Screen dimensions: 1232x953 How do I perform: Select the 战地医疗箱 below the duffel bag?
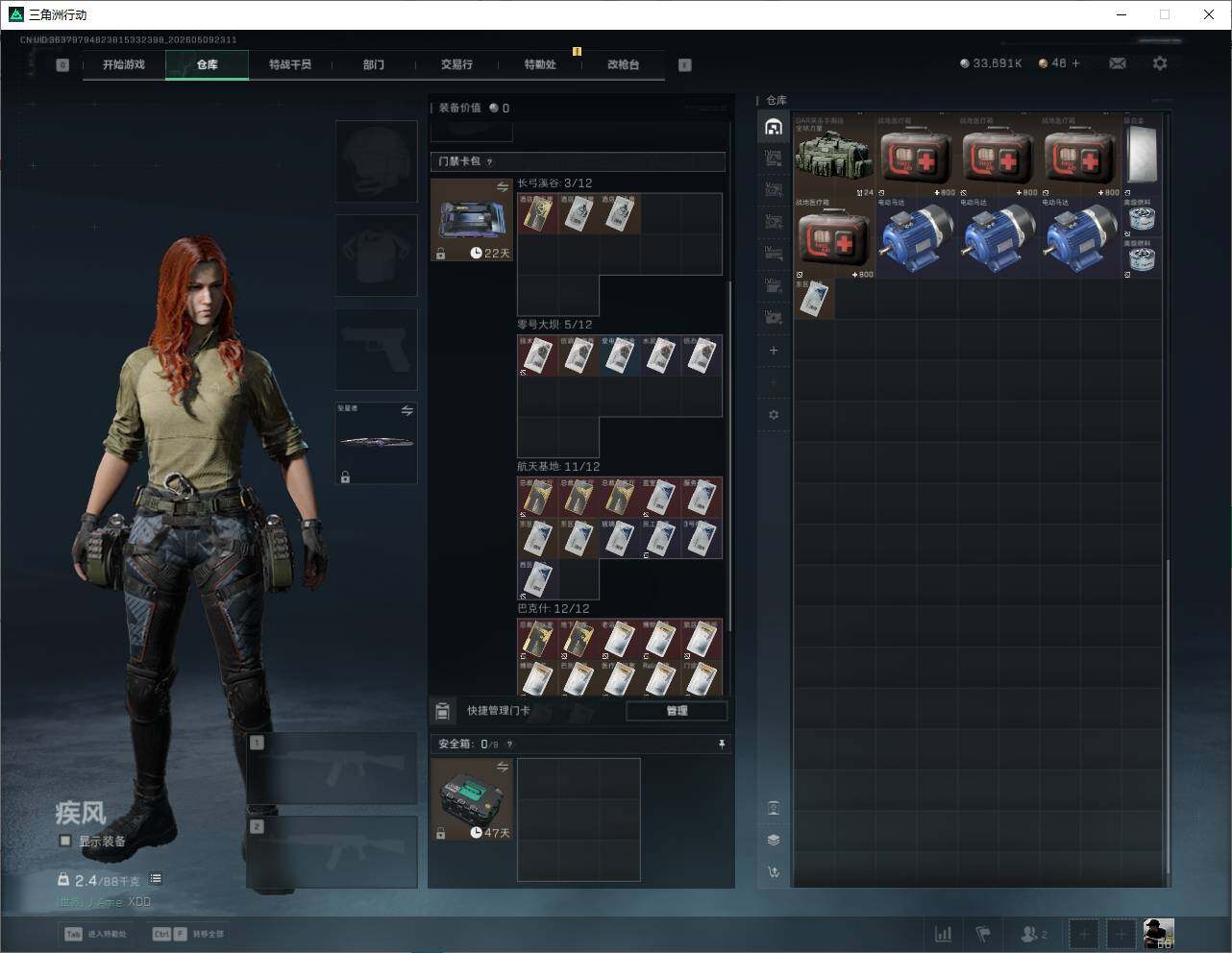coord(834,238)
